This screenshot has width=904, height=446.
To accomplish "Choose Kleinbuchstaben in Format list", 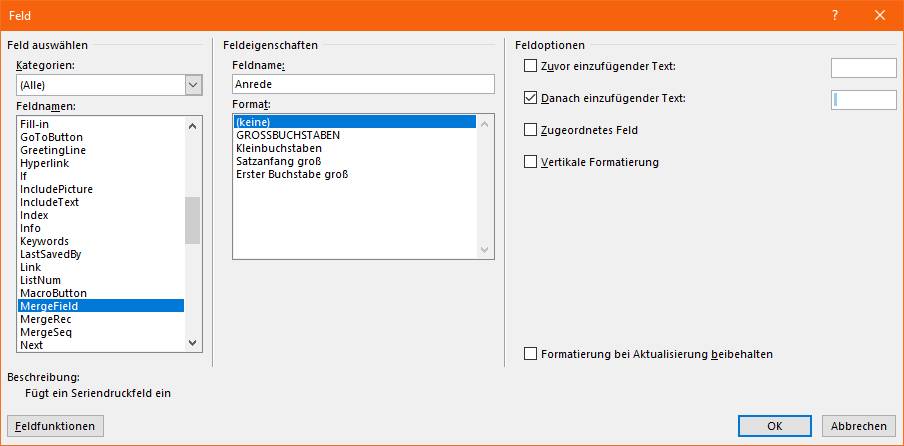I will [279, 148].
